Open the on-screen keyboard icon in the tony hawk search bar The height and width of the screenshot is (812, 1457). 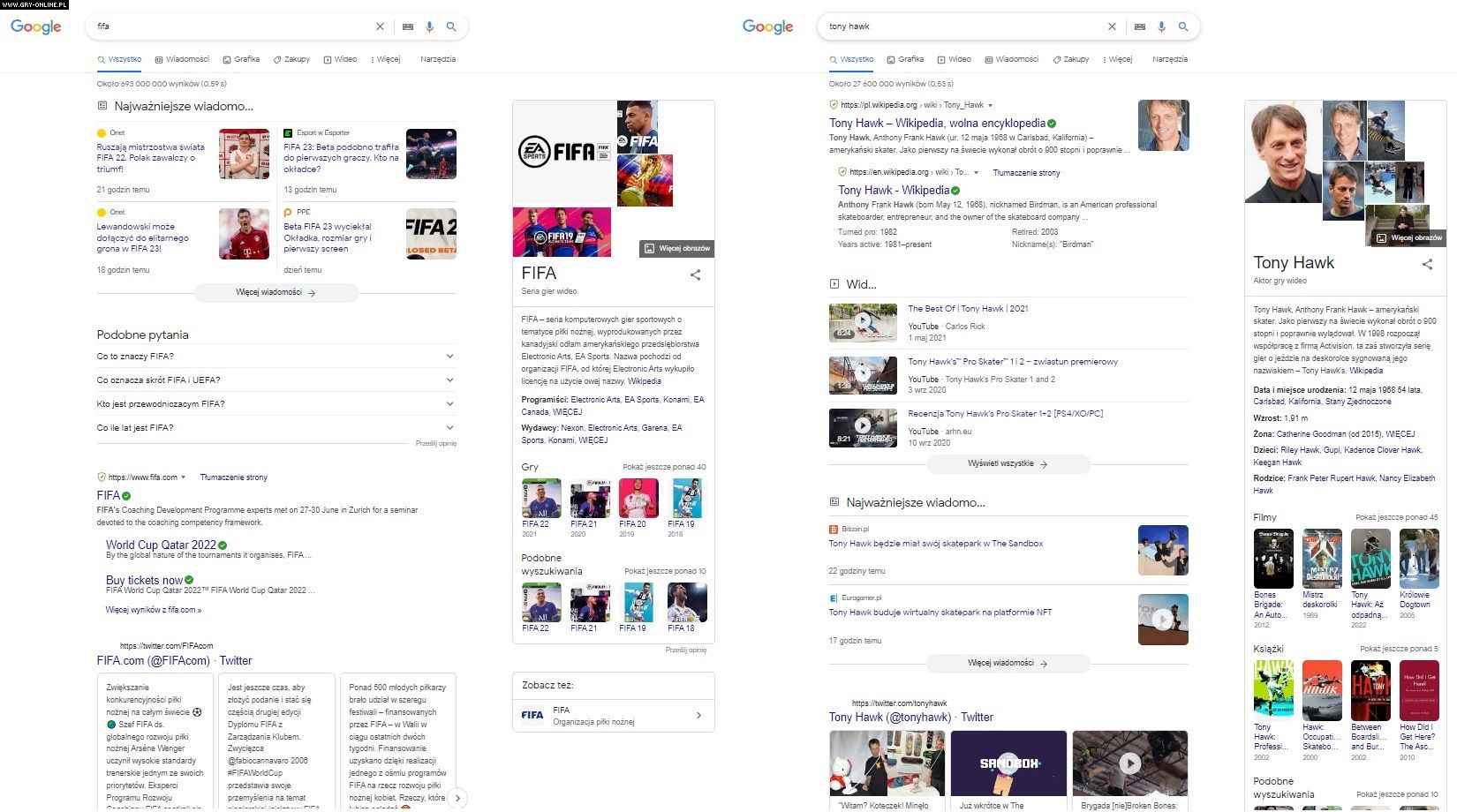[1139, 26]
